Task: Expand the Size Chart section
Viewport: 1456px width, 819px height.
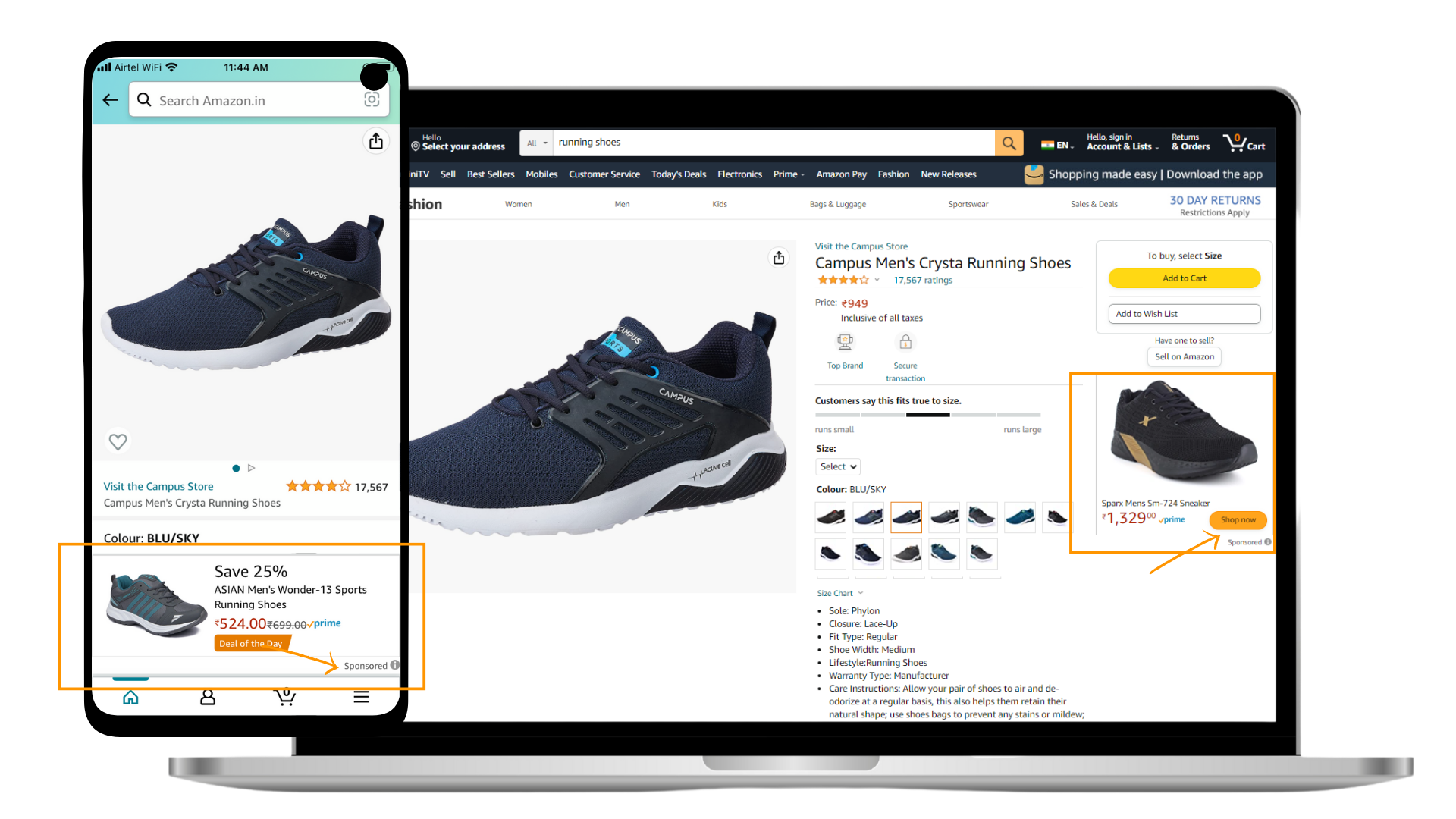Action: click(840, 593)
